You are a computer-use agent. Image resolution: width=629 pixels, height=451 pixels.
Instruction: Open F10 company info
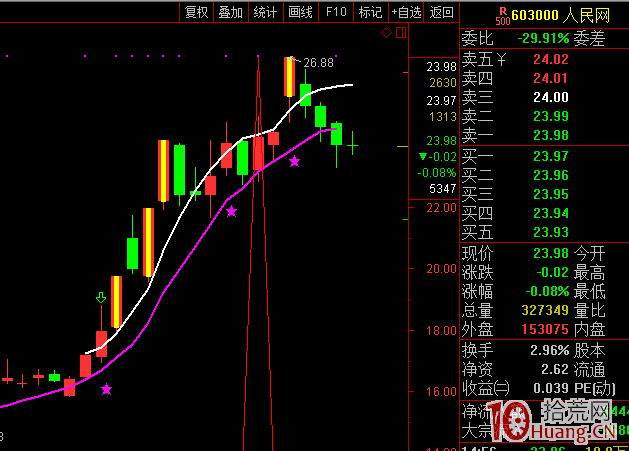[336, 12]
